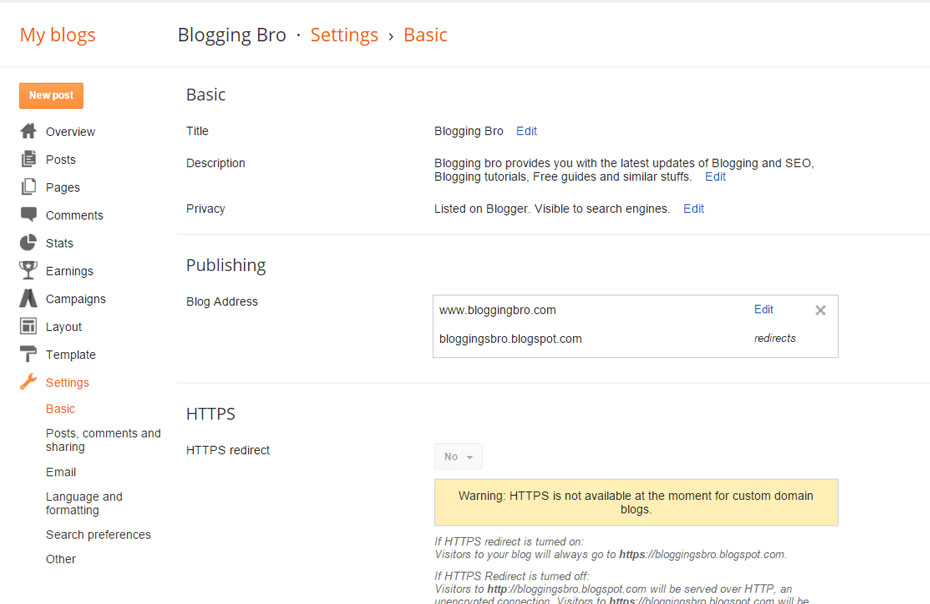The width and height of the screenshot is (930, 604).
Task: Click the HTTPS redirect label
Action: pyautogui.click(x=228, y=450)
